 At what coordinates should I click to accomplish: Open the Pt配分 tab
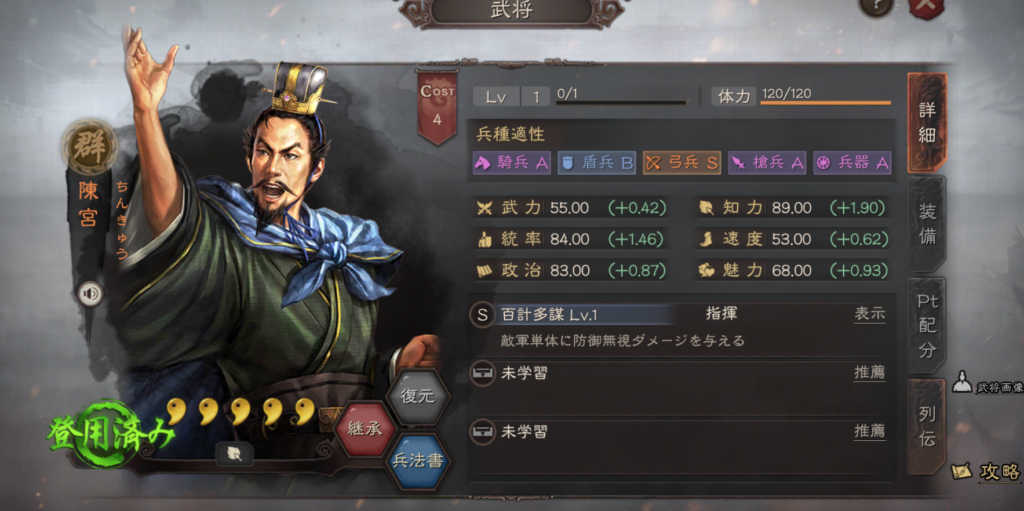click(927, 326)
